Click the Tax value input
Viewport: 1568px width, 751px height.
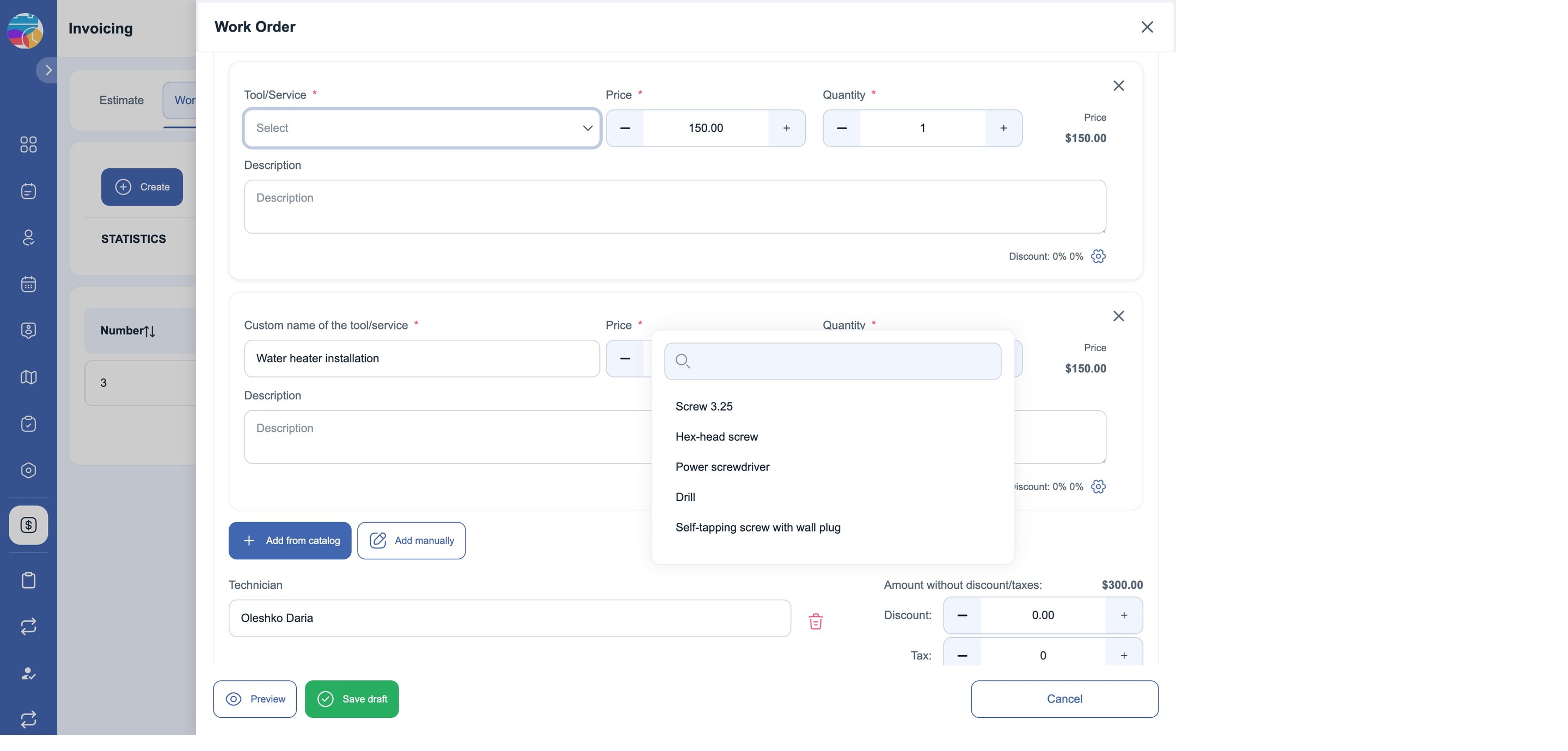click(x=1043, y=655)
